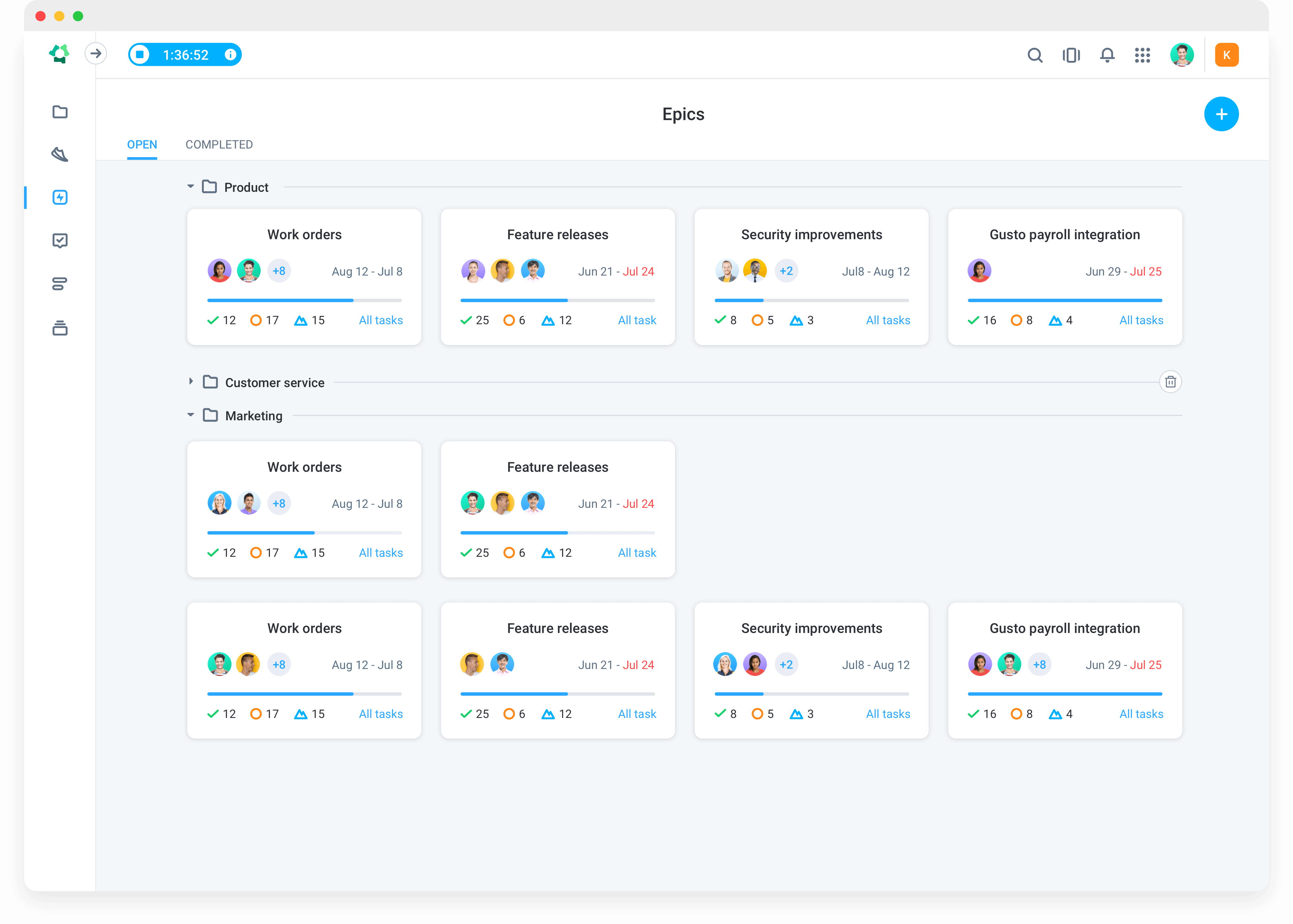
Task: Open the search icon in top bar
Action: pyautogui.click(x=1035, y=55)
